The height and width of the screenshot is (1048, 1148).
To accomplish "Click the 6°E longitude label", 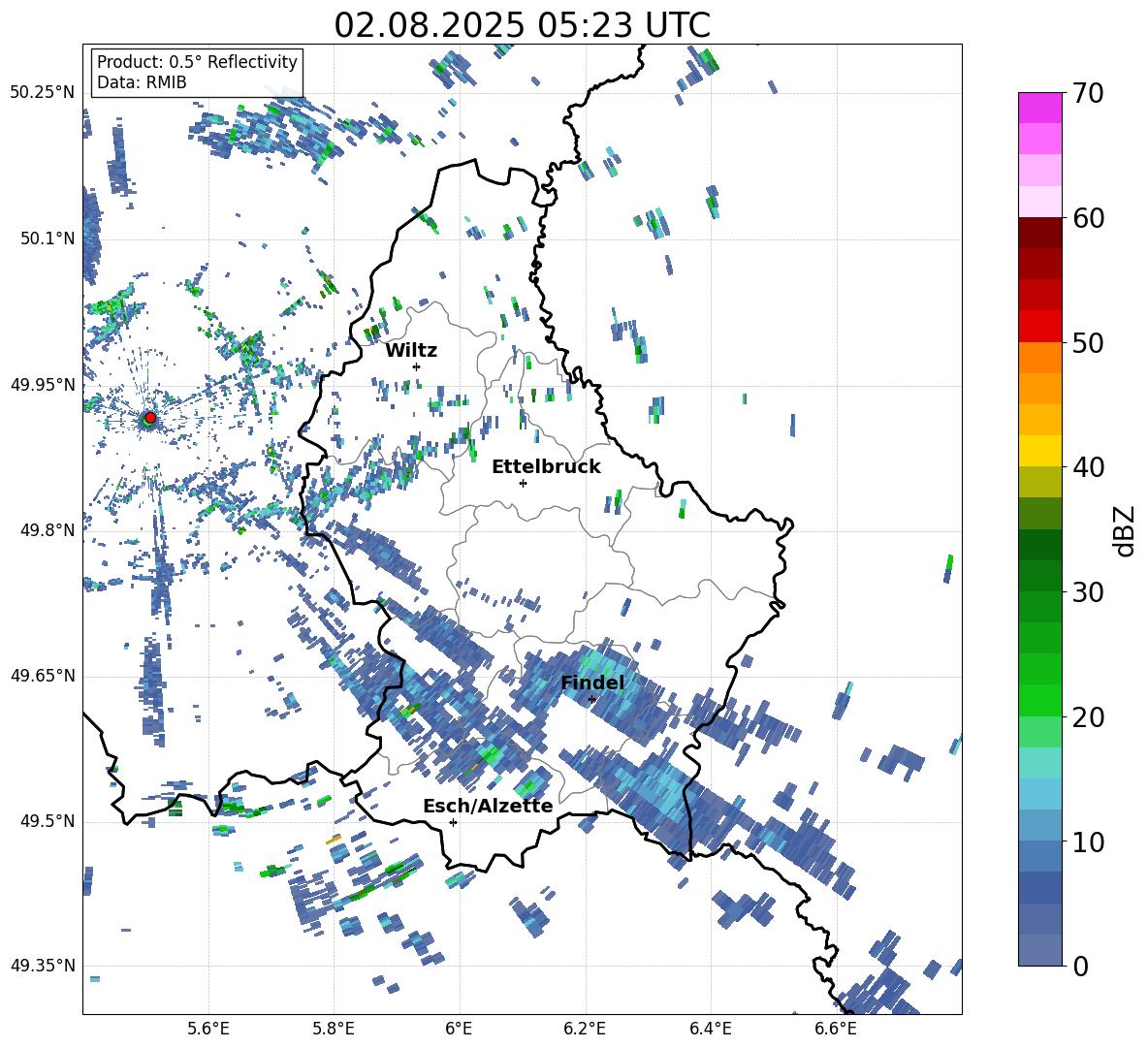I will pyautogui.click(x=459, y=1029).
